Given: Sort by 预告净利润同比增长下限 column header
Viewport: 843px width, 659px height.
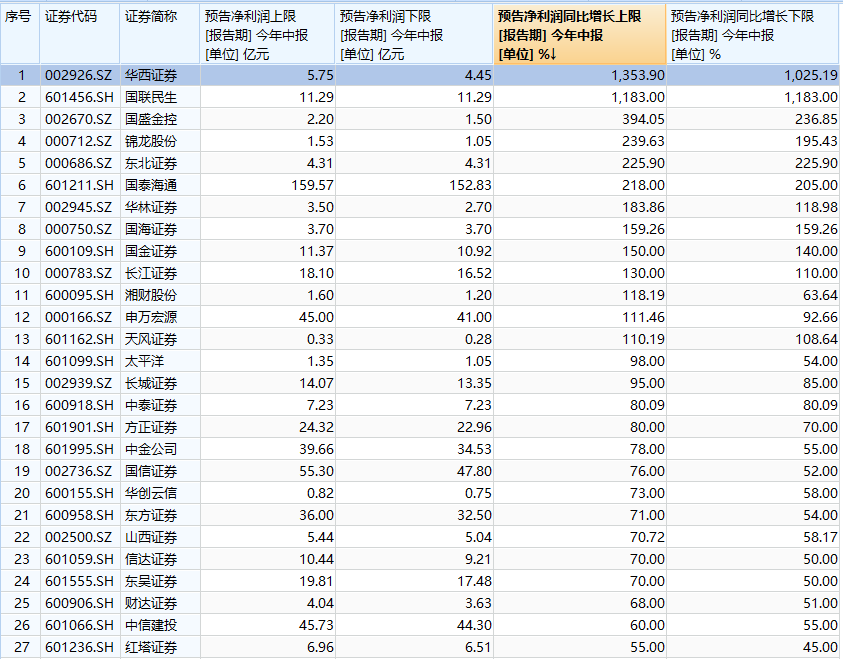Looking at the screenshot, I should click(x=753, y=34).
